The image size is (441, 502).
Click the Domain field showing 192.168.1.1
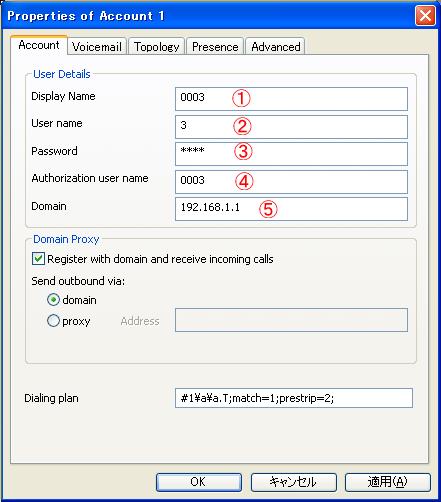point(291,209)
